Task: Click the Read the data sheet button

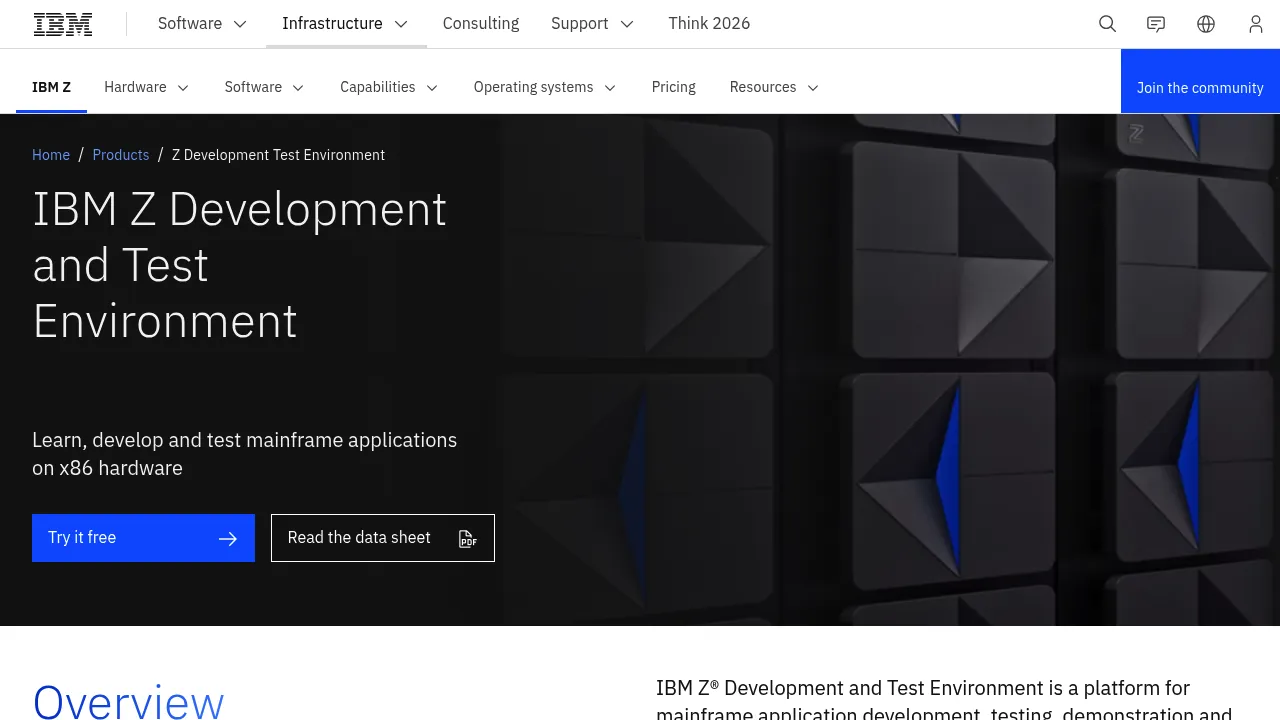Action: coord(383,538)
